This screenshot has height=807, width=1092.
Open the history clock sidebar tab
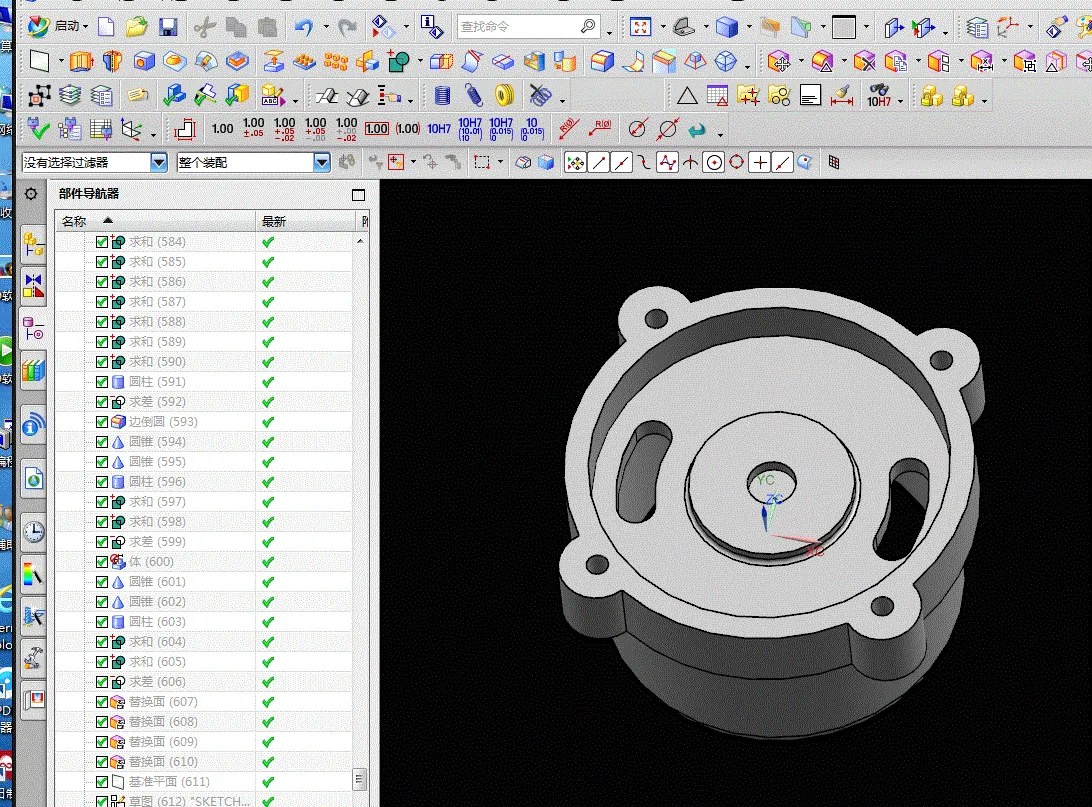(34, 531)
